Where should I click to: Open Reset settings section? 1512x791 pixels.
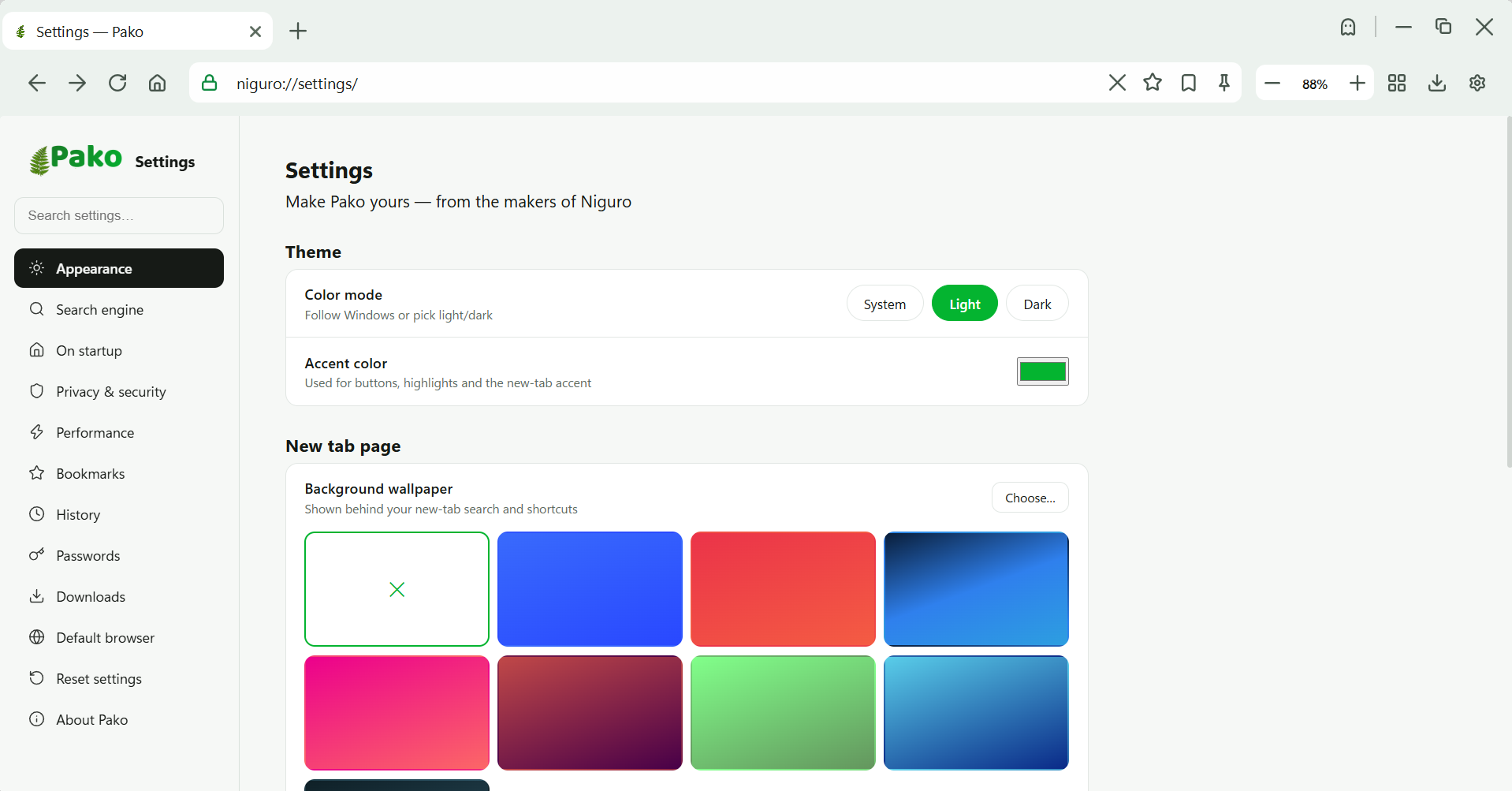pos(119,678)
